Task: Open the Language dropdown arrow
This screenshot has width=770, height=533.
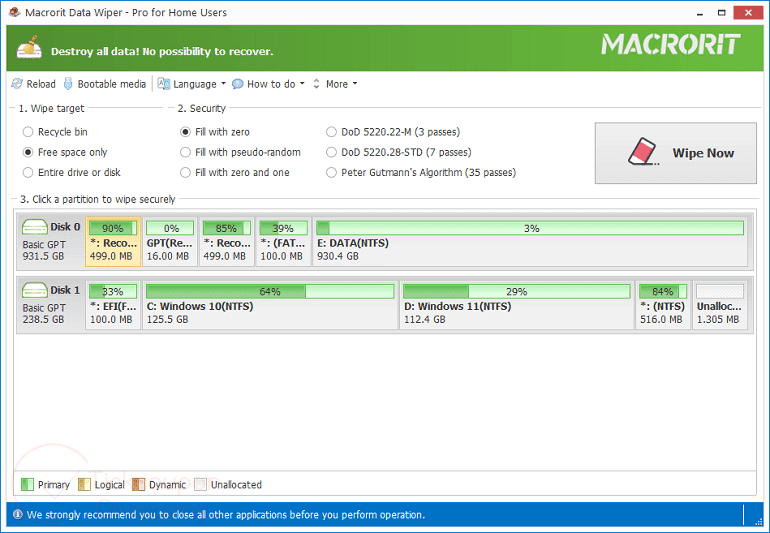Action: [223, 84]
